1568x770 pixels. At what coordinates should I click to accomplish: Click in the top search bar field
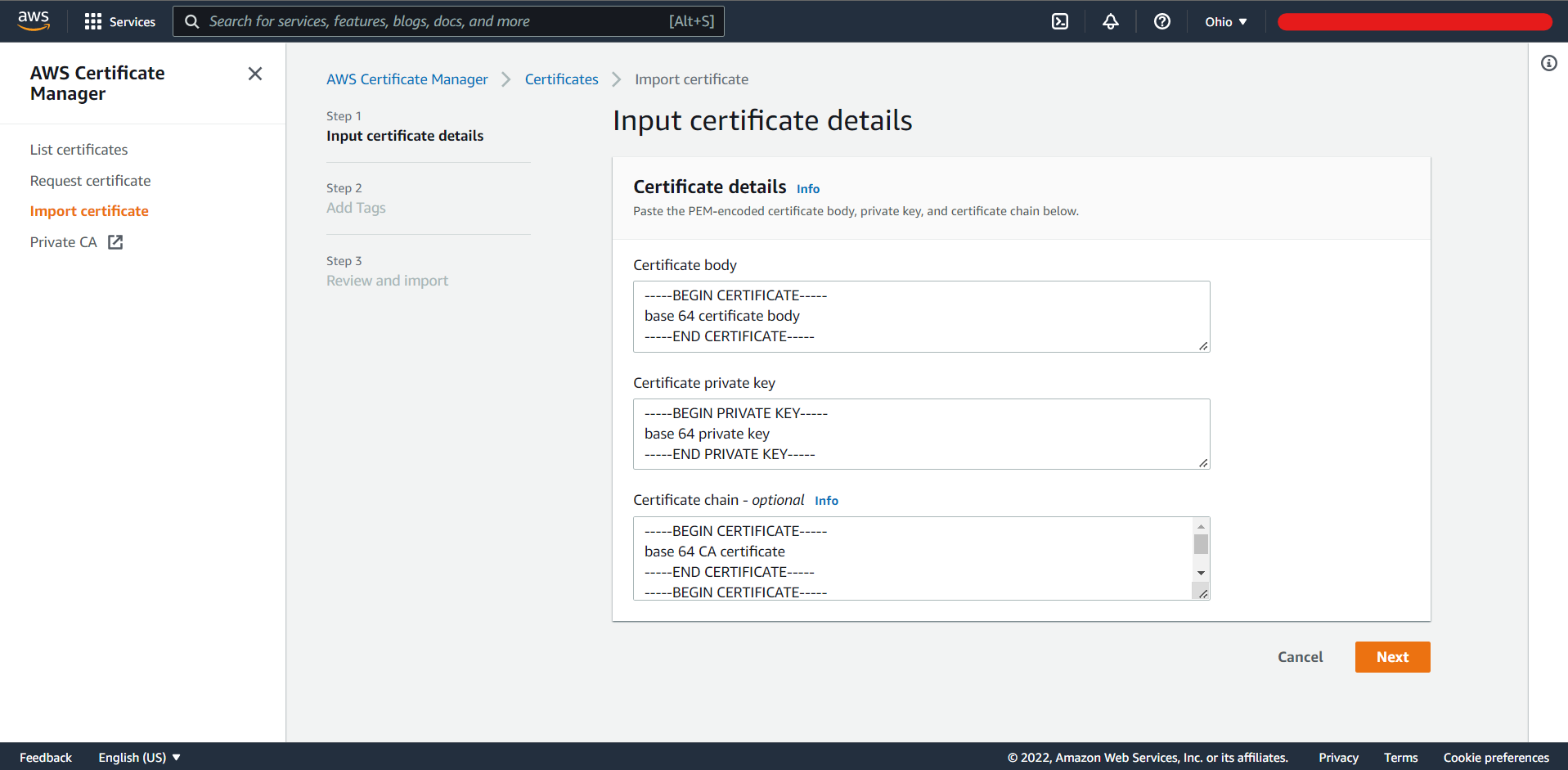click(448, 21)
